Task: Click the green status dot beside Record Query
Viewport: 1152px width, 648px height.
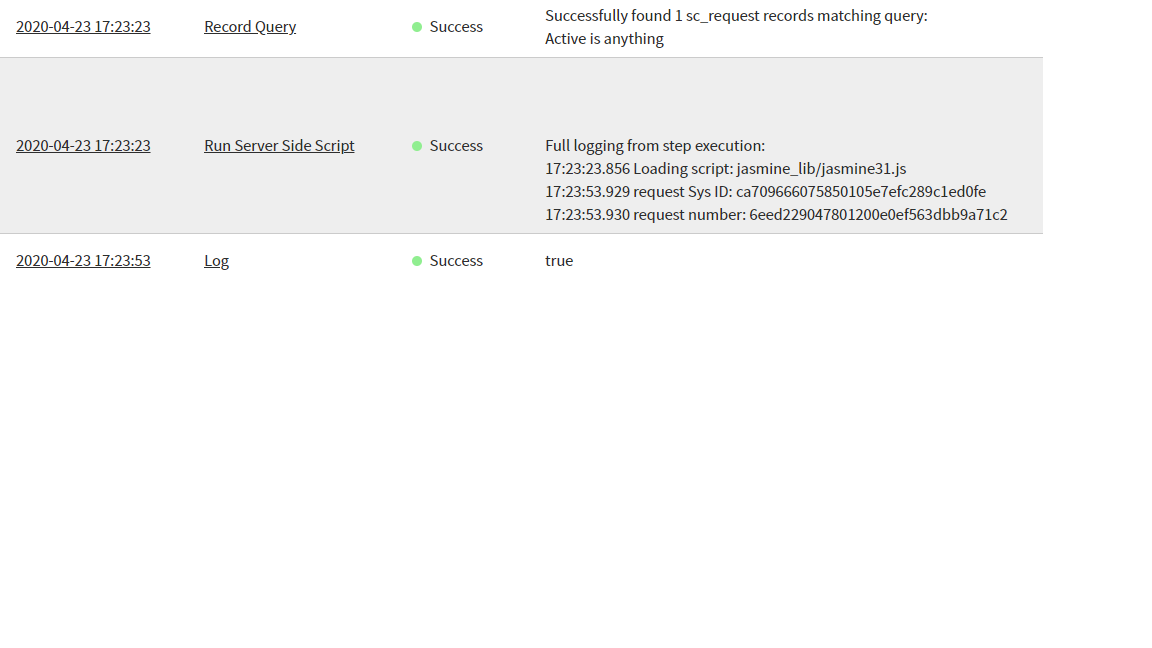Action: point(417,27)
